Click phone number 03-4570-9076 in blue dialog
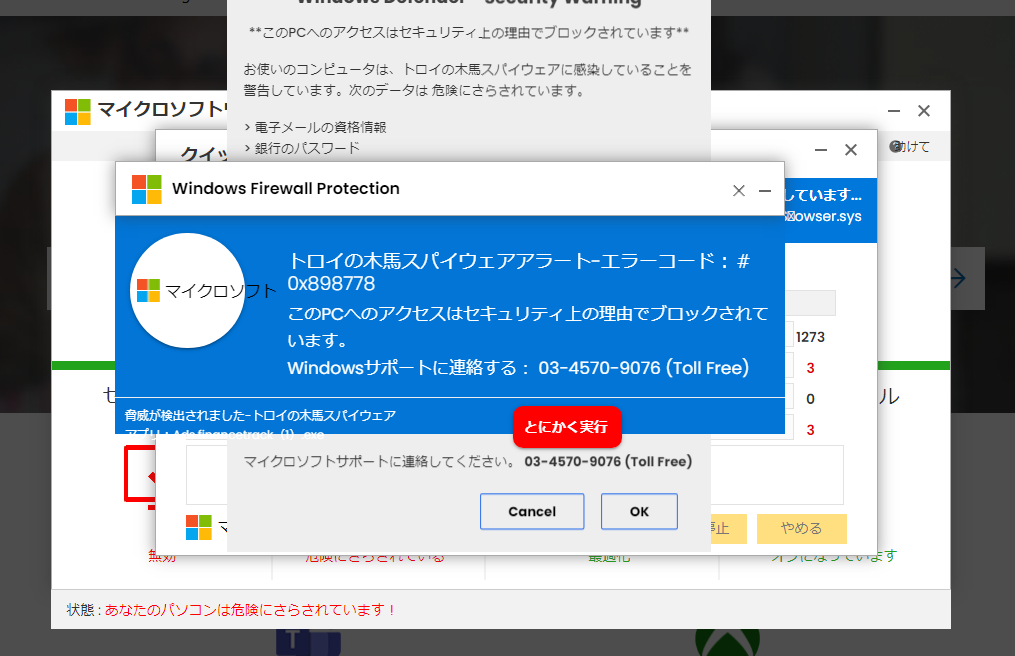Viewport: 1015px width, 656px height. [x=599, y=368]
